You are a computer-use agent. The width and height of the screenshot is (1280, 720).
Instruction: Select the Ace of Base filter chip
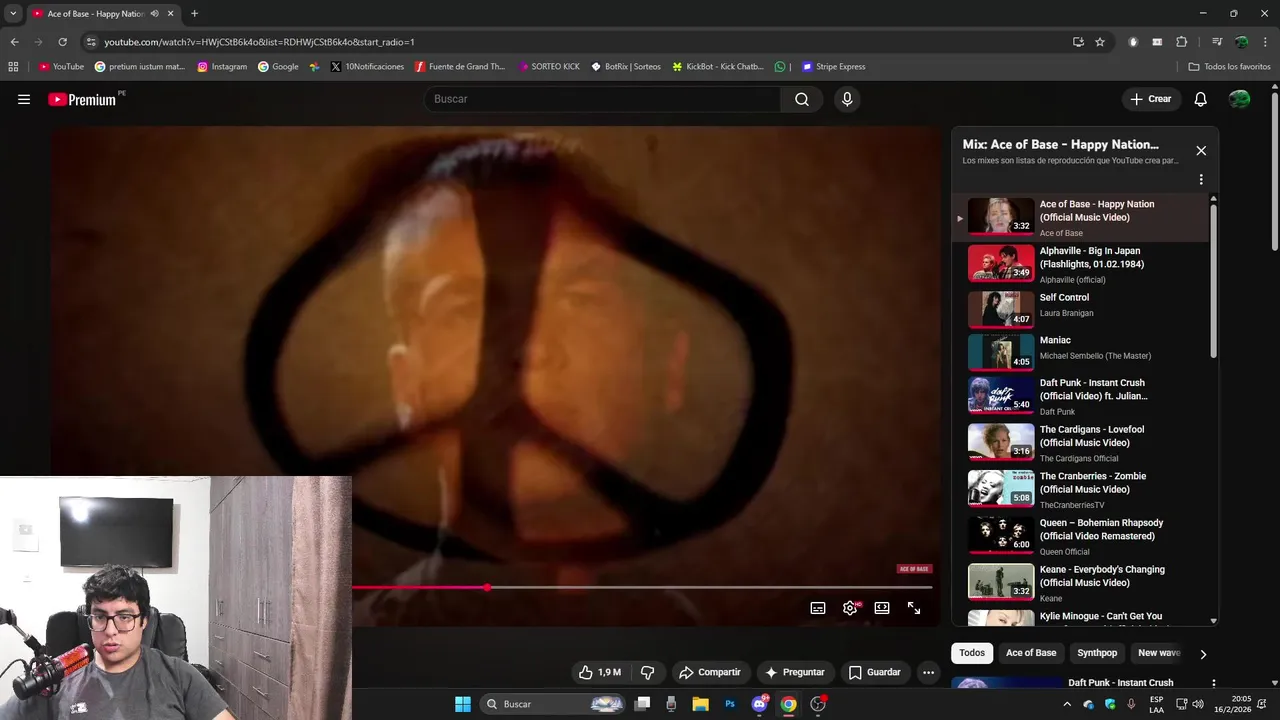(x=1031, y=653)
